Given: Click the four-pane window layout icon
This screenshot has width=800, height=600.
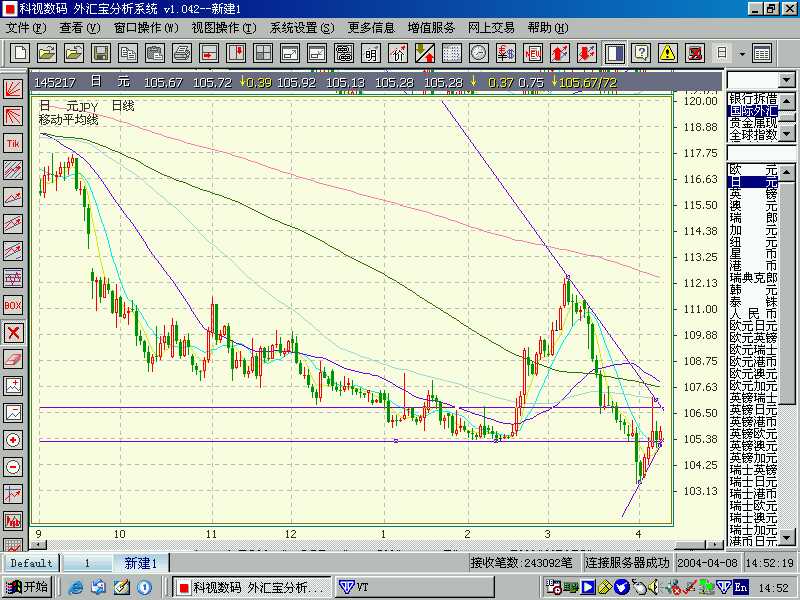Looking at the screenshot, I should [263, 53].
